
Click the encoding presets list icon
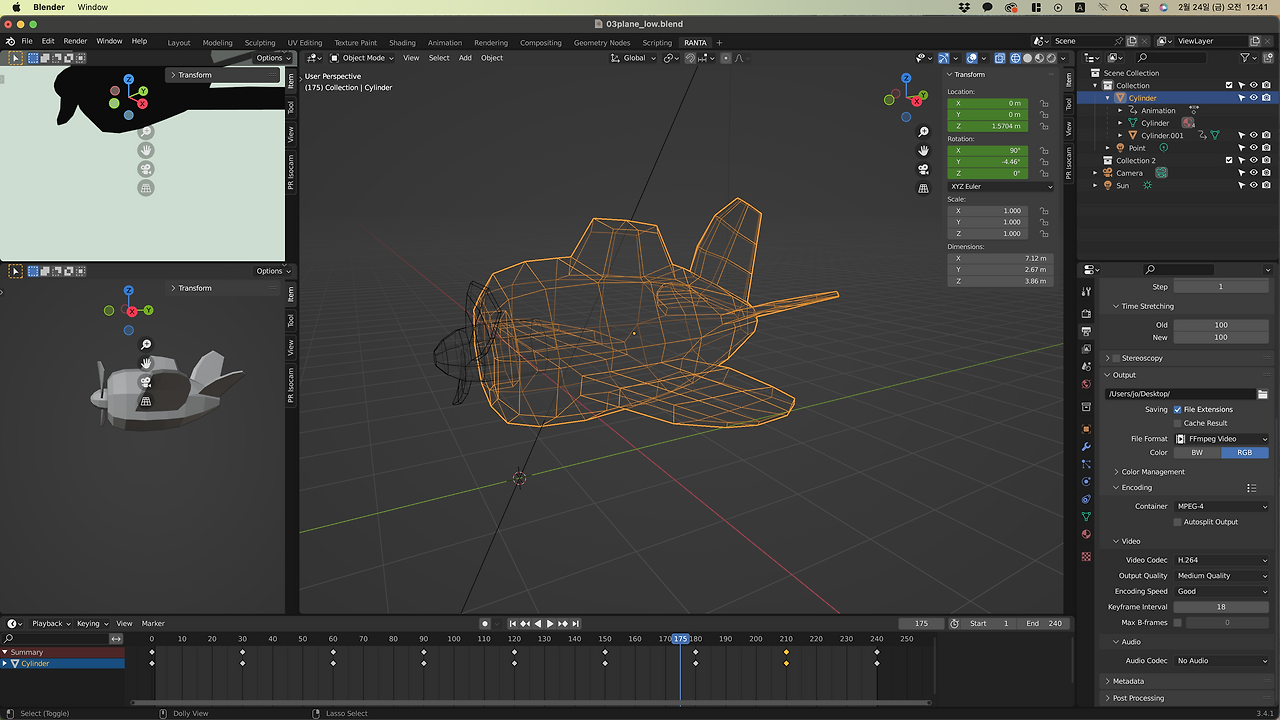(x=1251, y=488)
